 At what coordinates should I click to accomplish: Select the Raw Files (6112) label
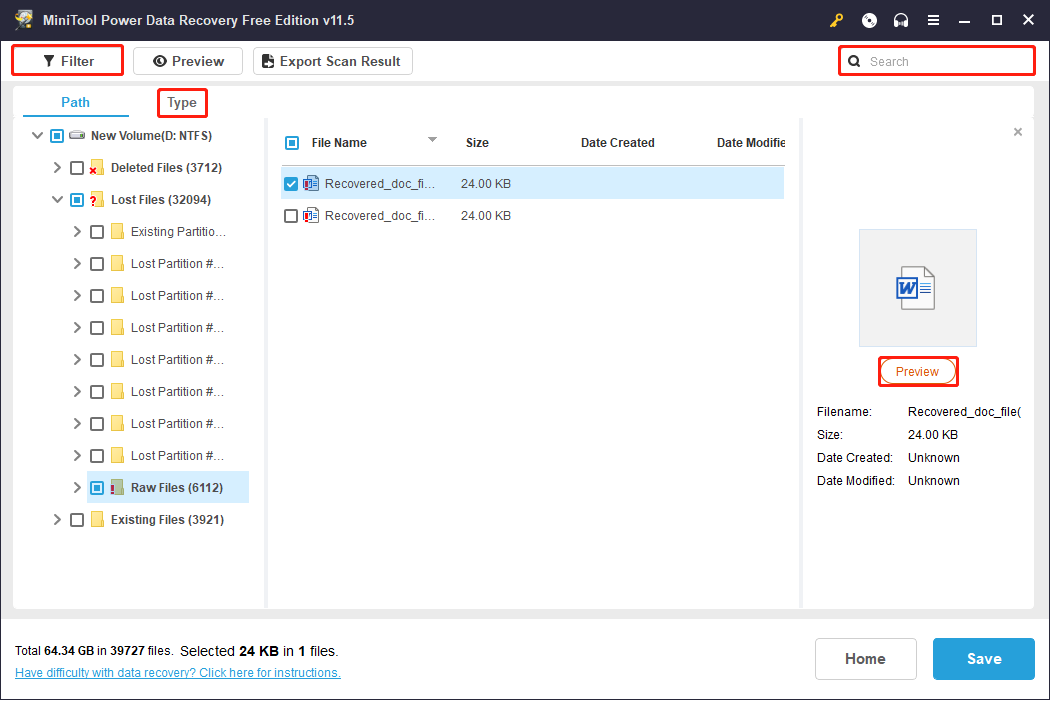(x=177, y=488)
